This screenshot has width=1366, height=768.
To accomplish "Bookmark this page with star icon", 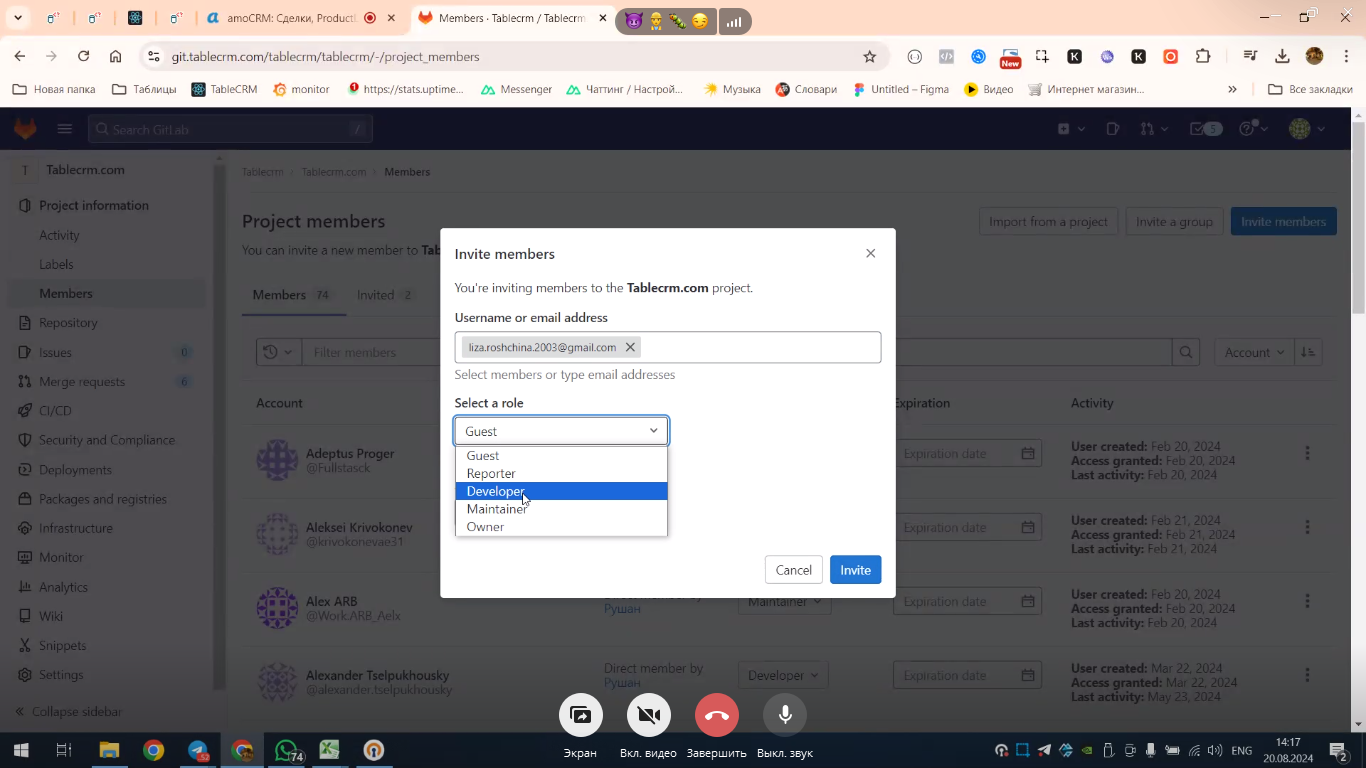I will (869, 56).
